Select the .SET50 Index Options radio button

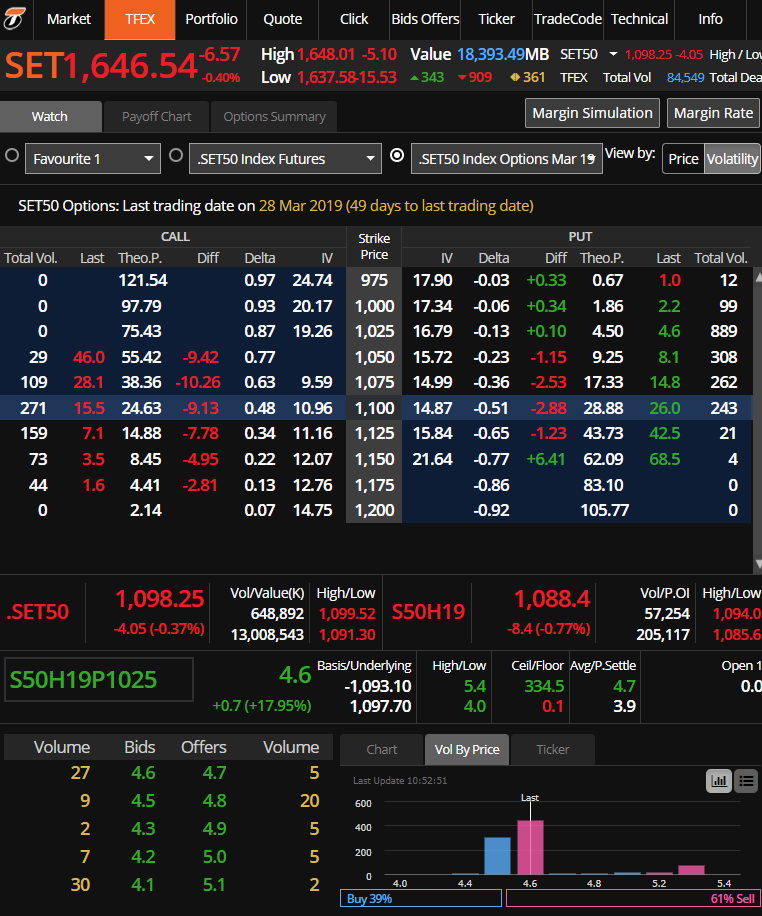click(397, 156)
